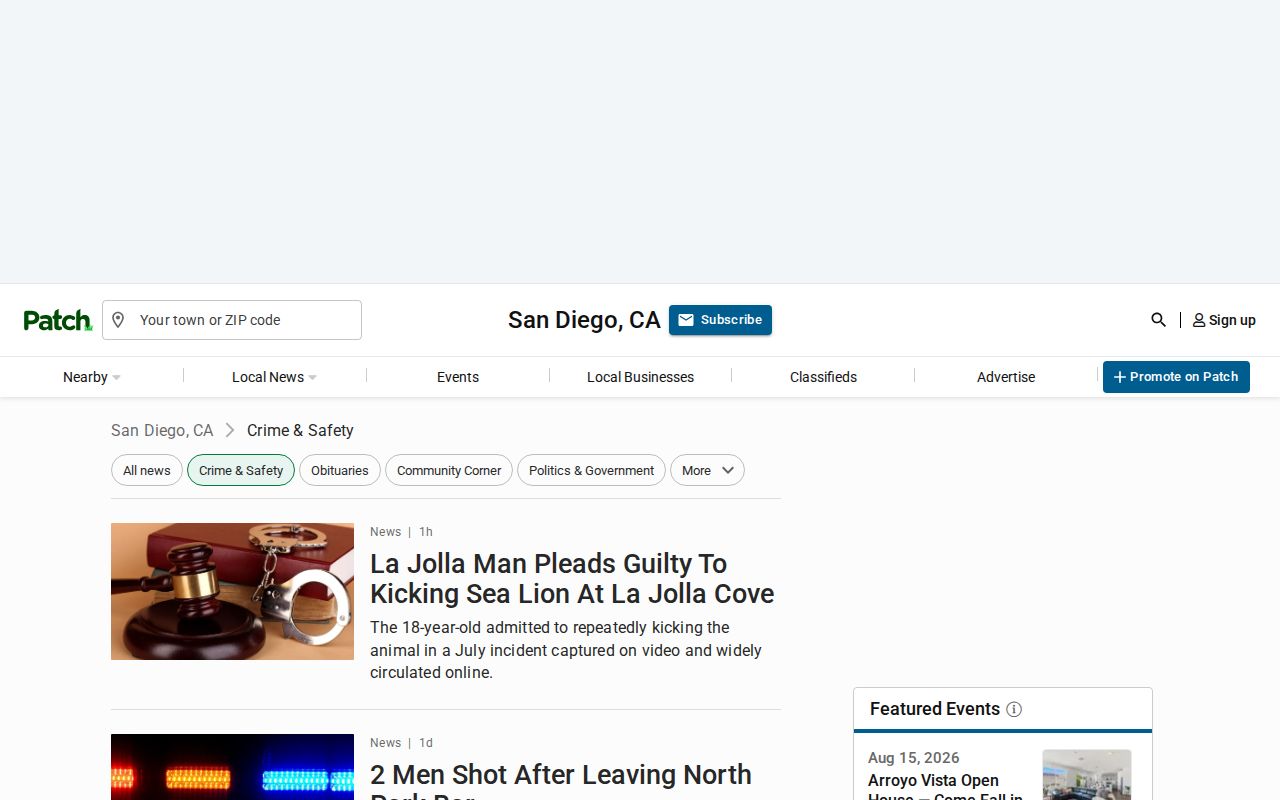
Task: Select the Obituaries filter chip
Action: click(x=340, y=470)
